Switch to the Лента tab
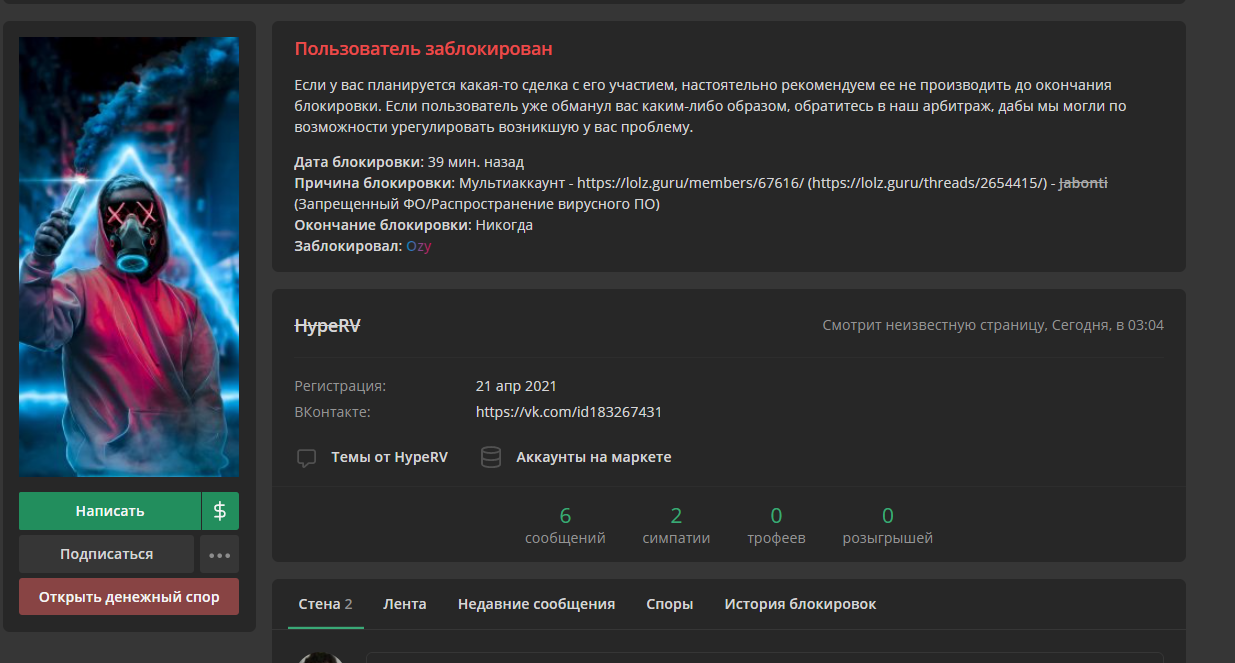 [404, 604]
